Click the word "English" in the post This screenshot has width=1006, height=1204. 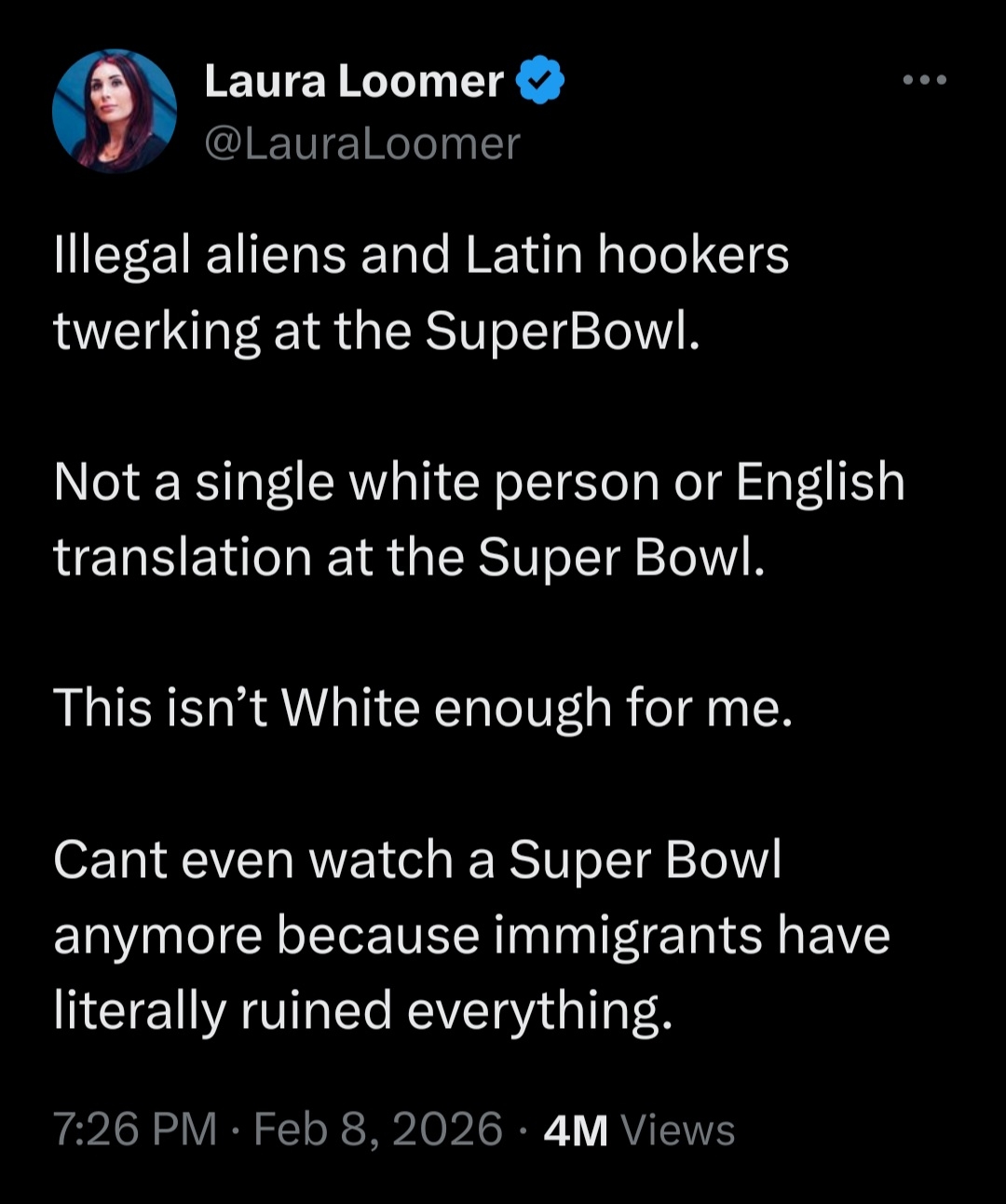pyautogui.click(x=820, y=481)
